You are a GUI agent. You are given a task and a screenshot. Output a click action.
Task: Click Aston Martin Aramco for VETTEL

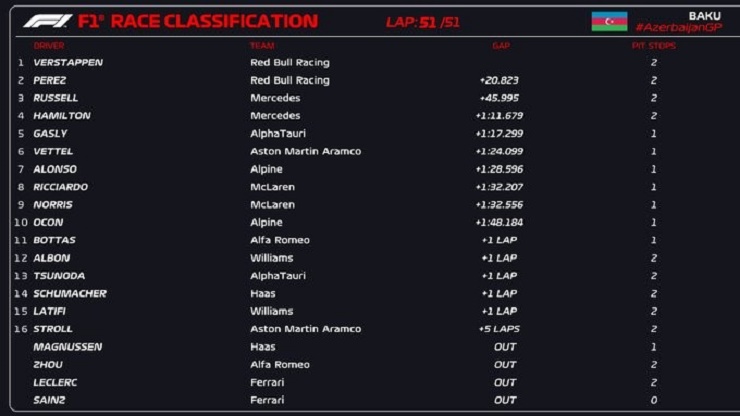(x=305, y=151)
